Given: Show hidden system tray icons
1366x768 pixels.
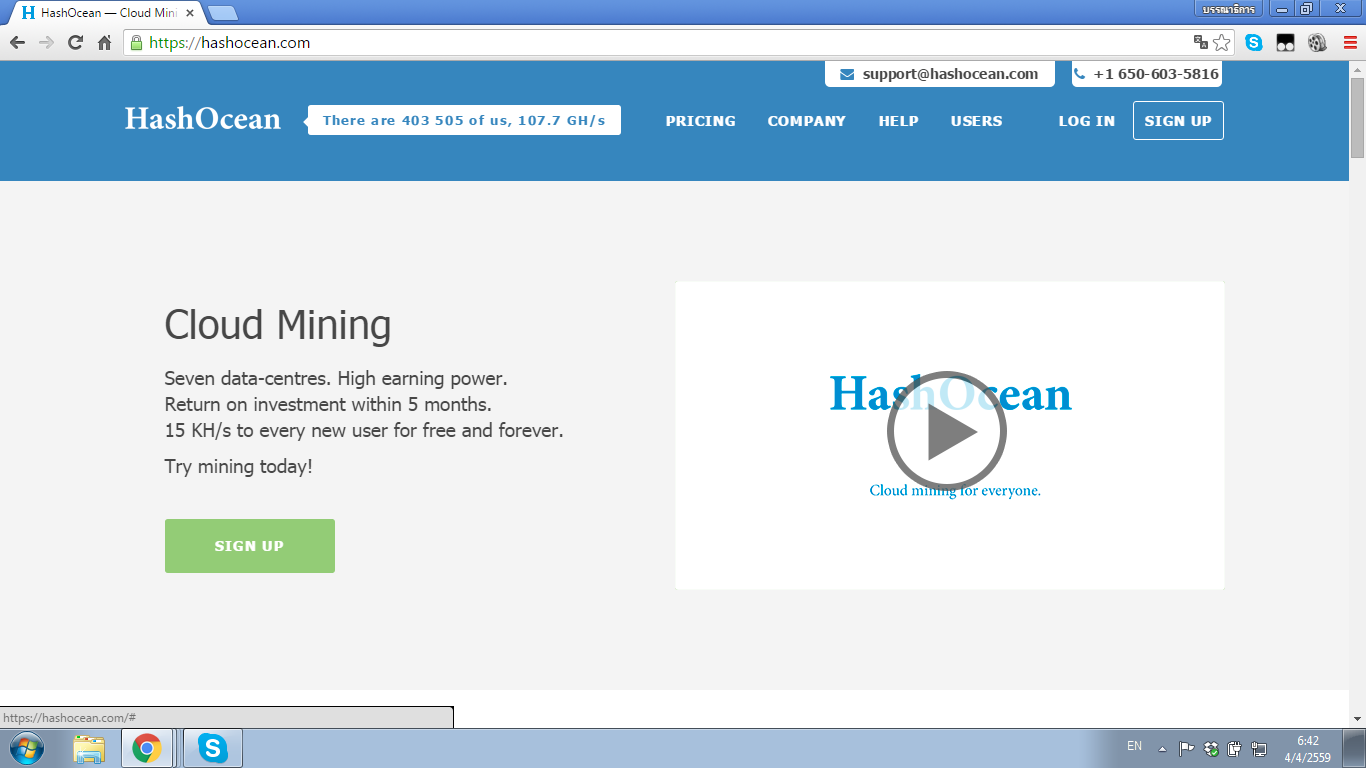Looking at the screenshot, I should point(1162,748).
